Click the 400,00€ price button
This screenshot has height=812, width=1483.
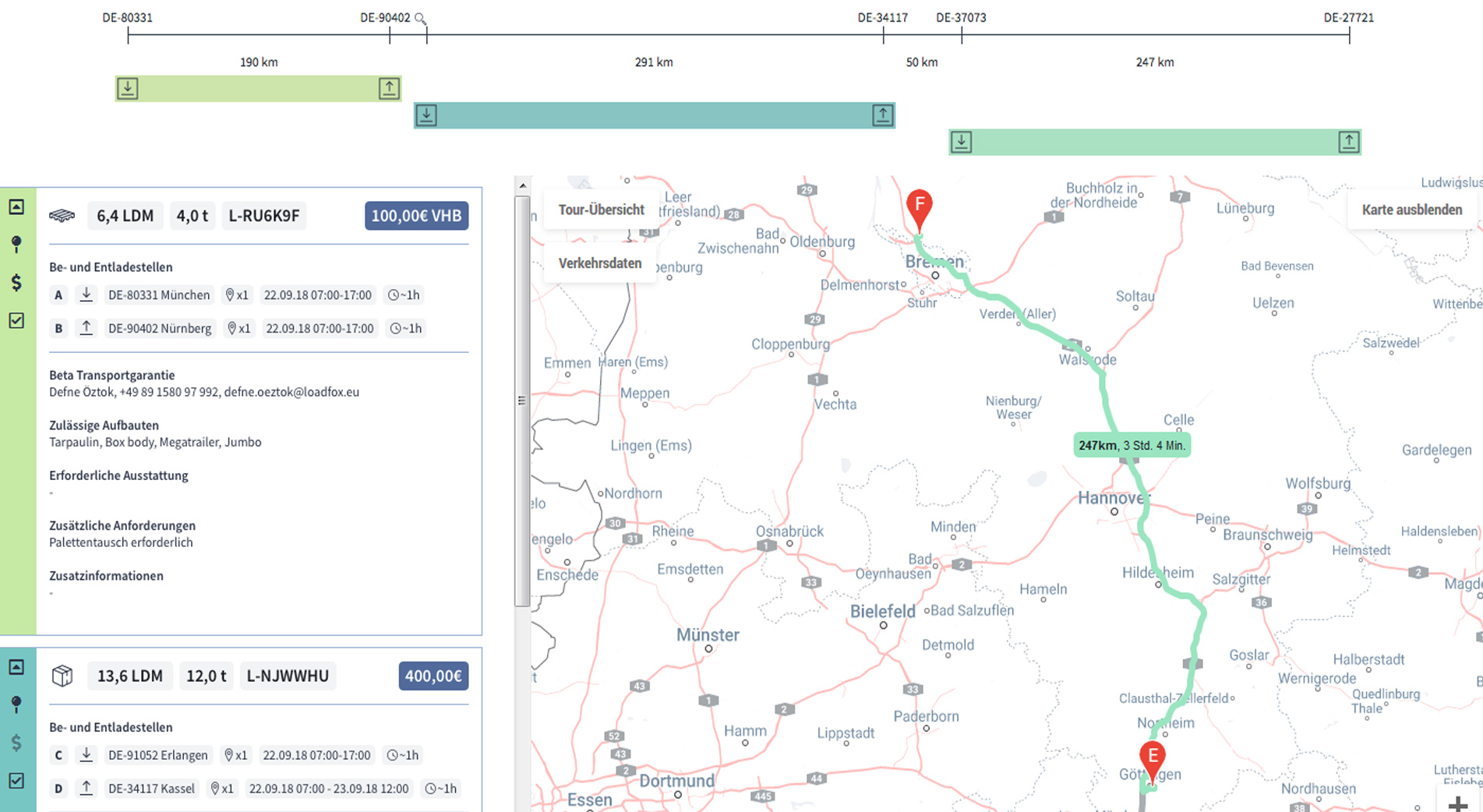[433, 676]
